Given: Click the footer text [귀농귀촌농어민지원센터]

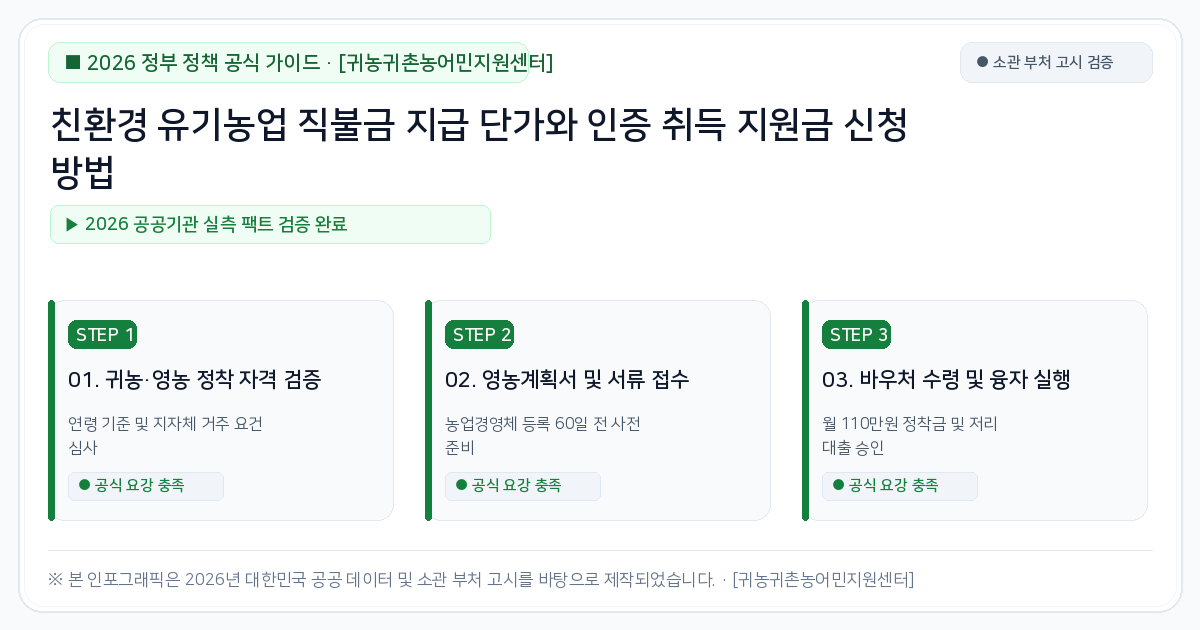Looking at the screenshot, I should (823, 579).
